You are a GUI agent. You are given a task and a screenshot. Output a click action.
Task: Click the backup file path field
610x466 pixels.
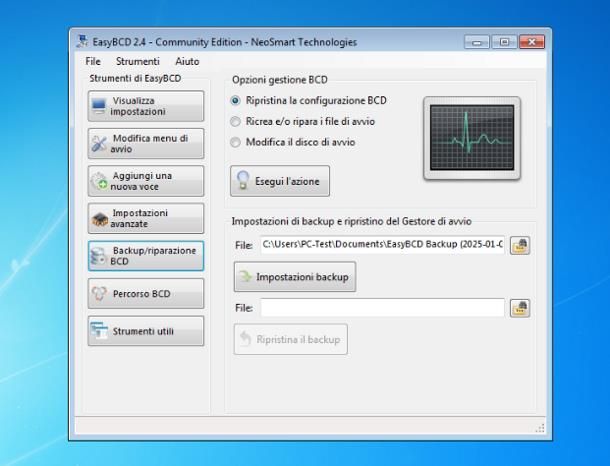click(382, 245)
